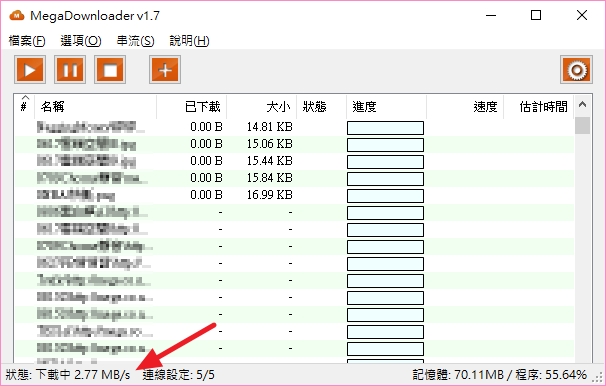Click the 連線設定: 5/5 status entry
This screenshot has width=606, height=386.
tap(179, 375)
